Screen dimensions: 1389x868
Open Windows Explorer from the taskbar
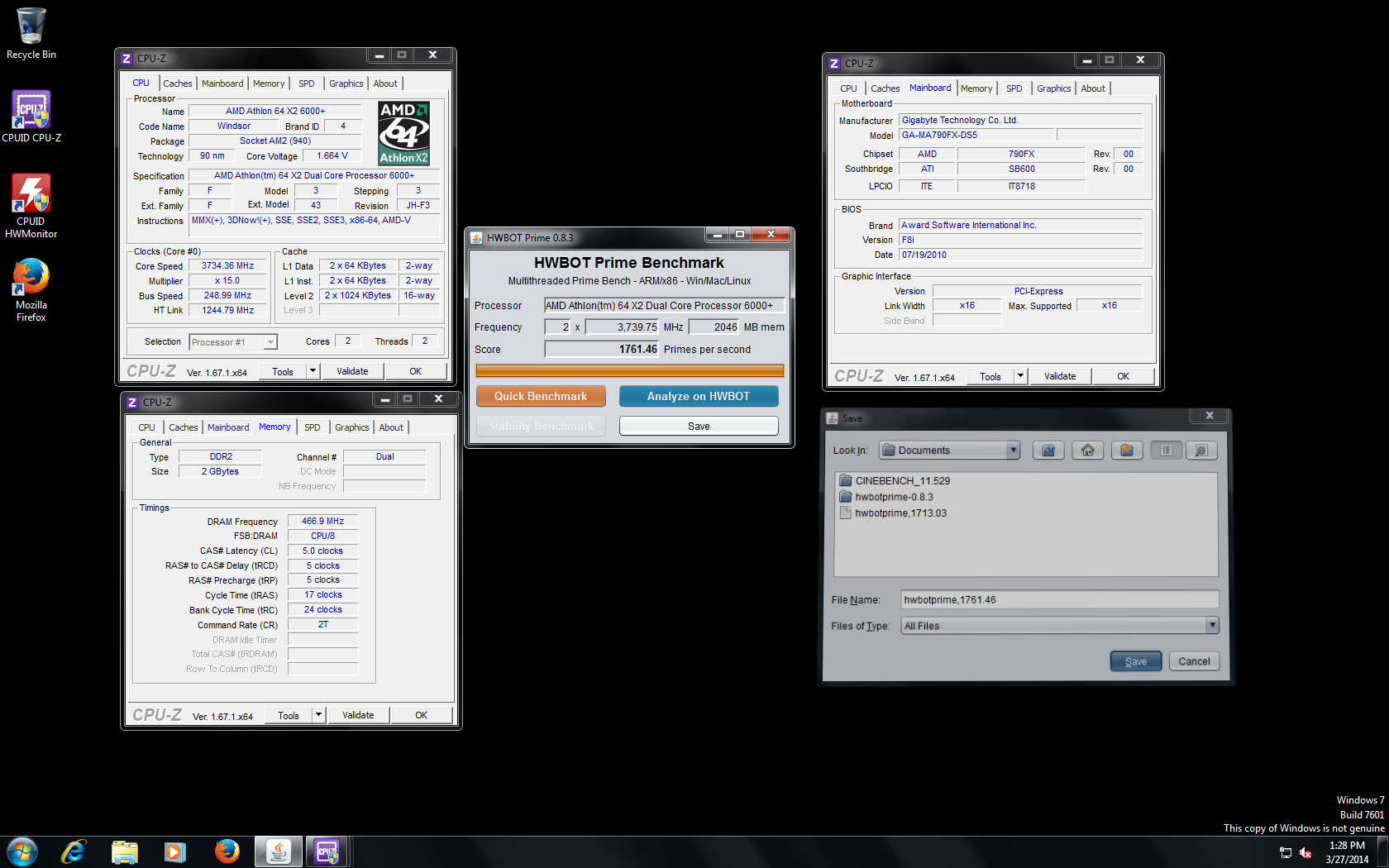[x=124, y=851]
